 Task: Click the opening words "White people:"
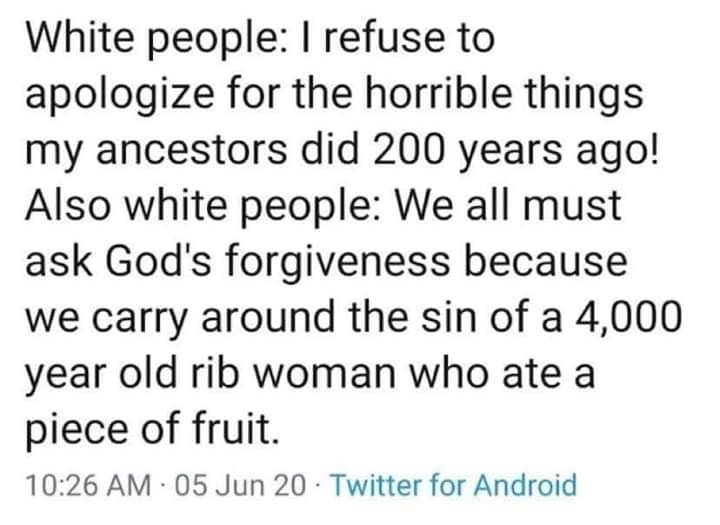click(x=148, y=40)
